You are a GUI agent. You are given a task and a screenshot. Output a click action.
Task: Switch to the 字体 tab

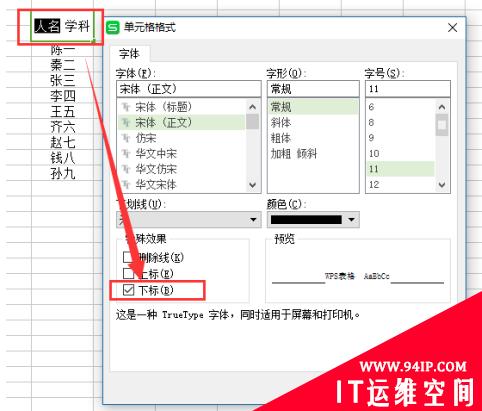pos(130,54)
